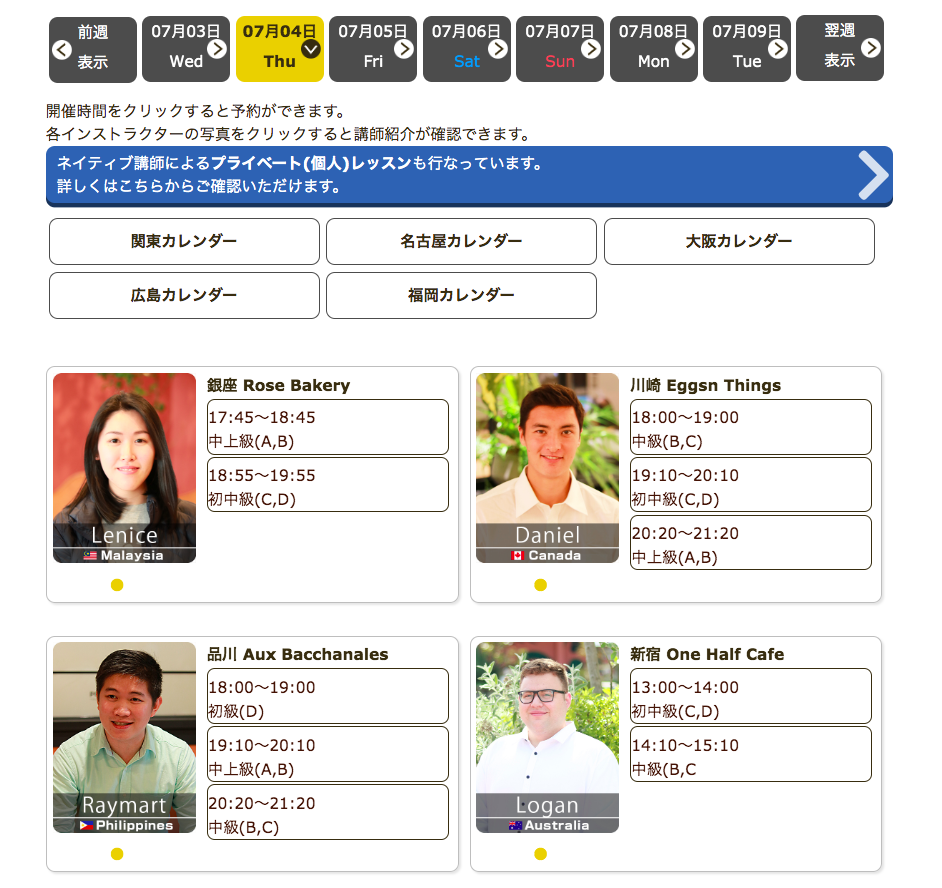Click the large arrow on blue private lesson banner
The image size is (942, 888).
pyautogui.click(x=873, y=176)
